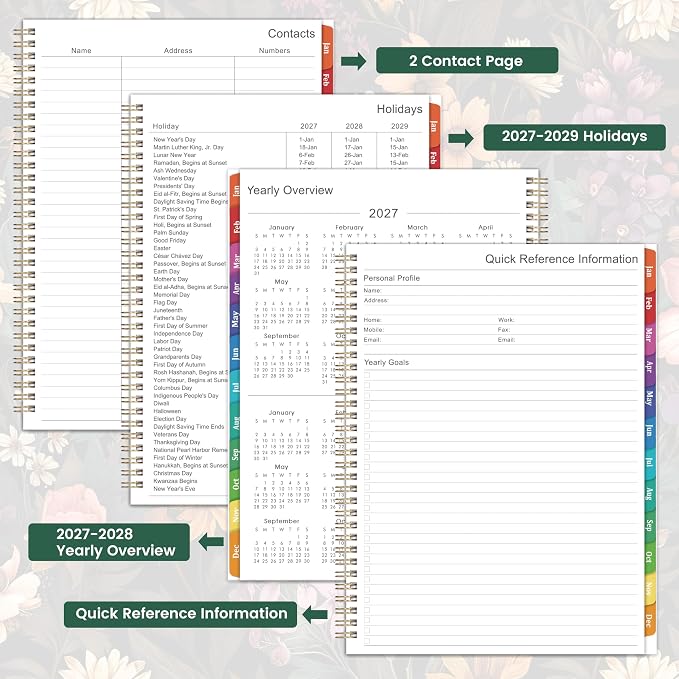This screenshot has width=679, height=679.
Task: Select the May tab on Quick Reference page
Action: [650, 398]
